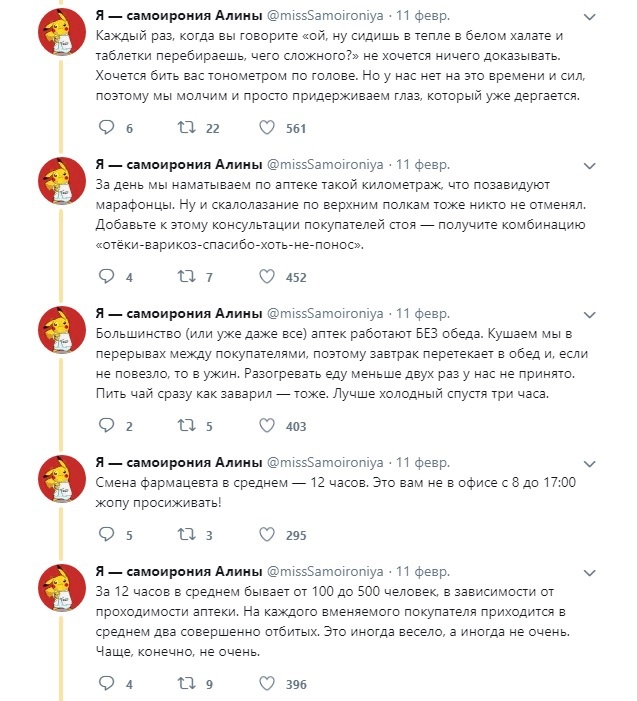Like the tweet with 295 likes

point(267,535)
